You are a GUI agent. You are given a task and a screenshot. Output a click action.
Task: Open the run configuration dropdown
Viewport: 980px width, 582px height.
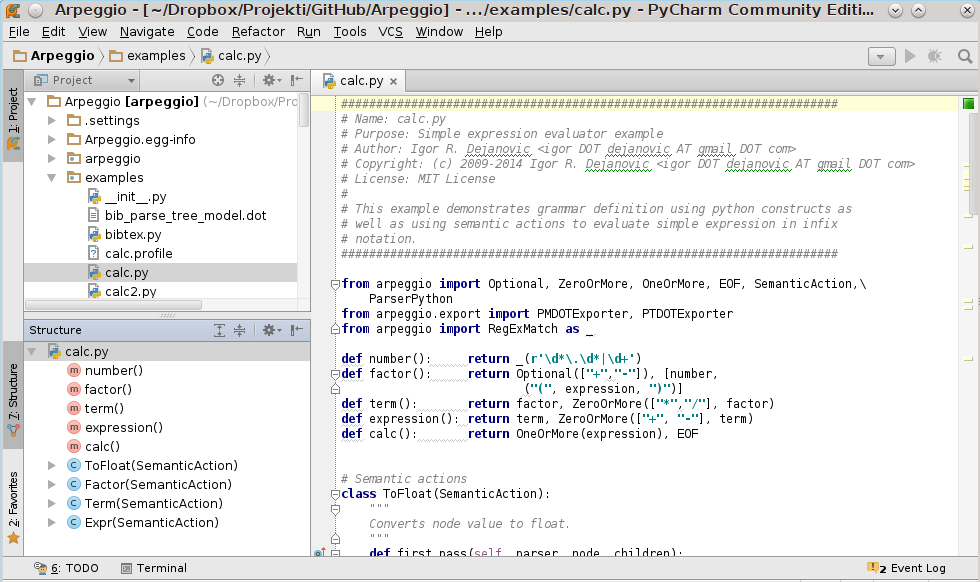tap(881, 56)
